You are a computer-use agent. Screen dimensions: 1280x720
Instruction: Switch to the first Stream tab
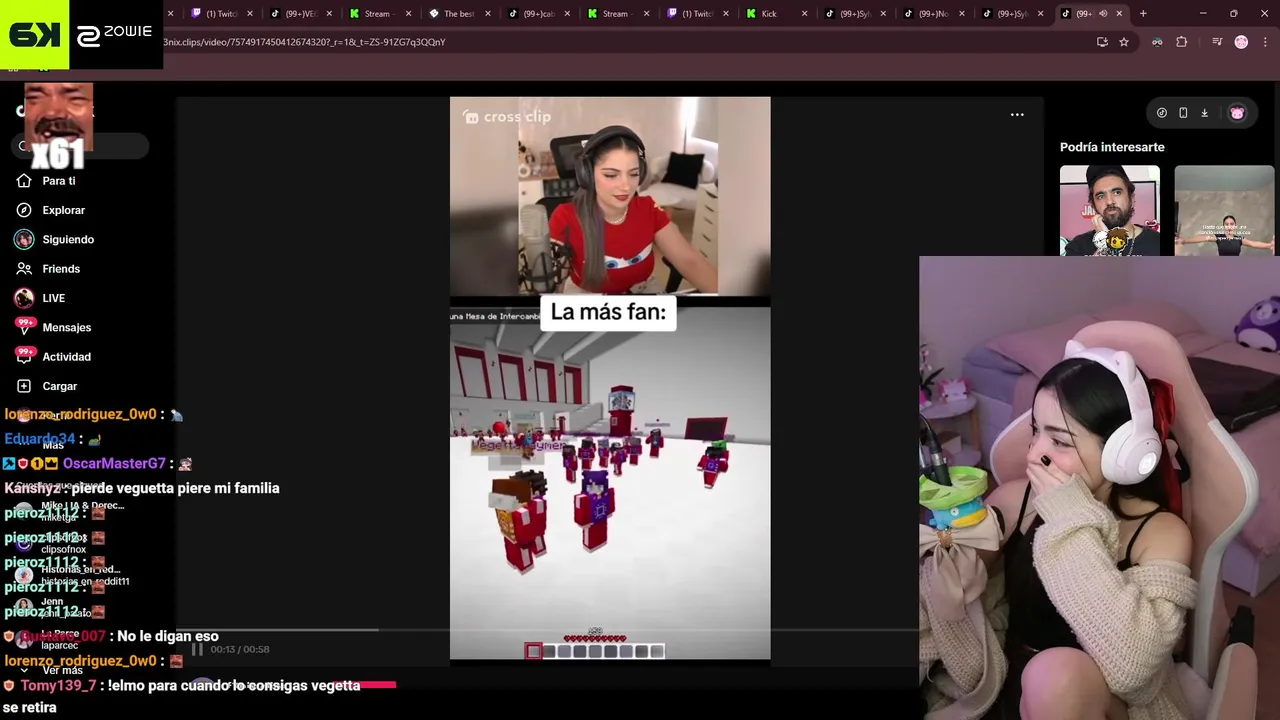(377, 13)
